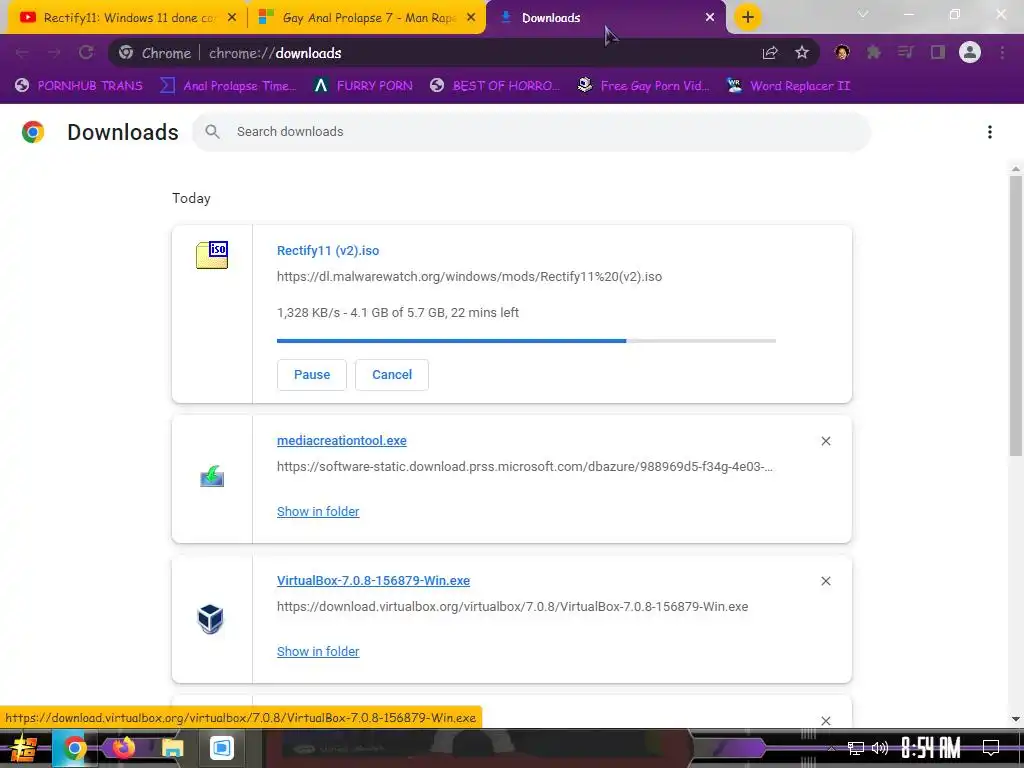Viewport: 1024px width, 768px height.
Task: Open the Chrome profile avatar menu
Action: pyautogui.click(x=970, y=52)
